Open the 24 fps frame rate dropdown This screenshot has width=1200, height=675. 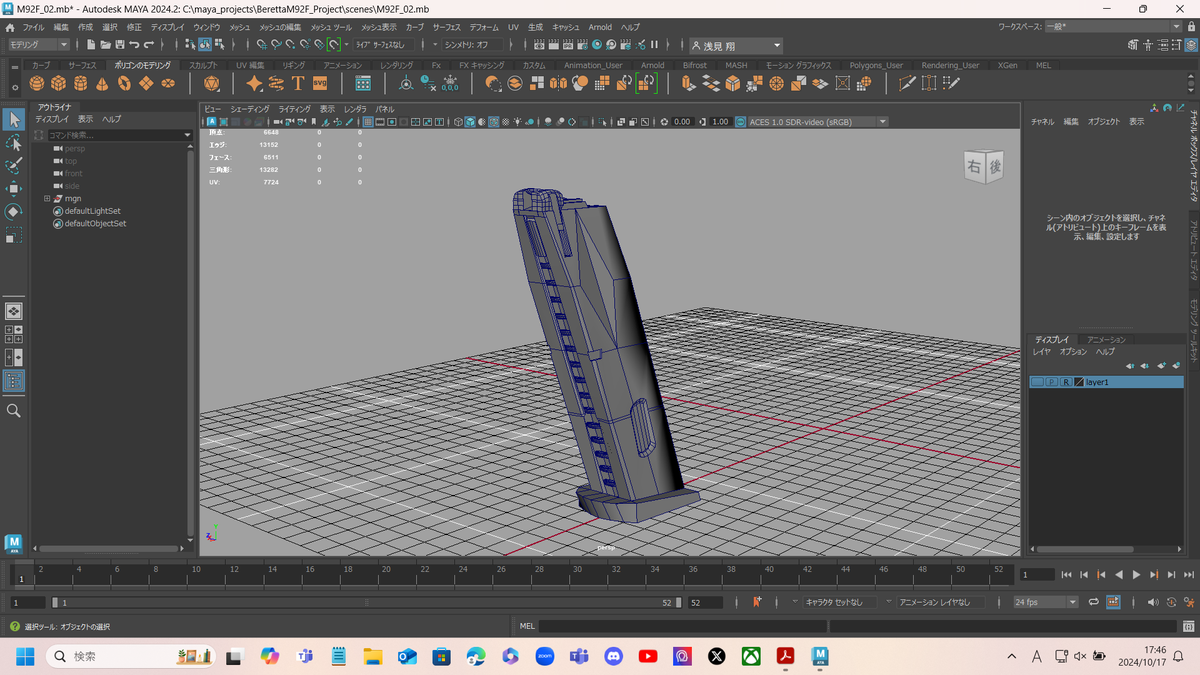[x=1046, y=602]
